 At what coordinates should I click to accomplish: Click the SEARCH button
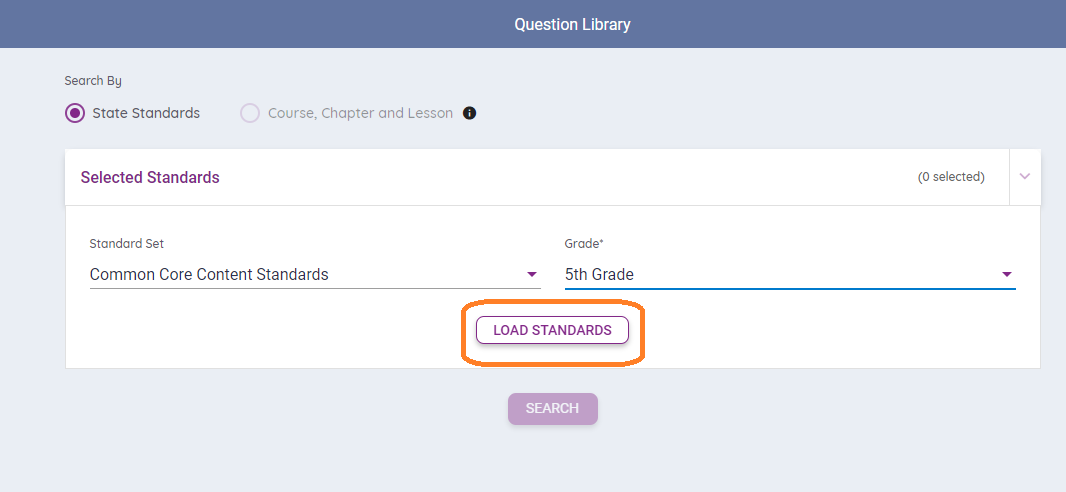coord(552,409)
